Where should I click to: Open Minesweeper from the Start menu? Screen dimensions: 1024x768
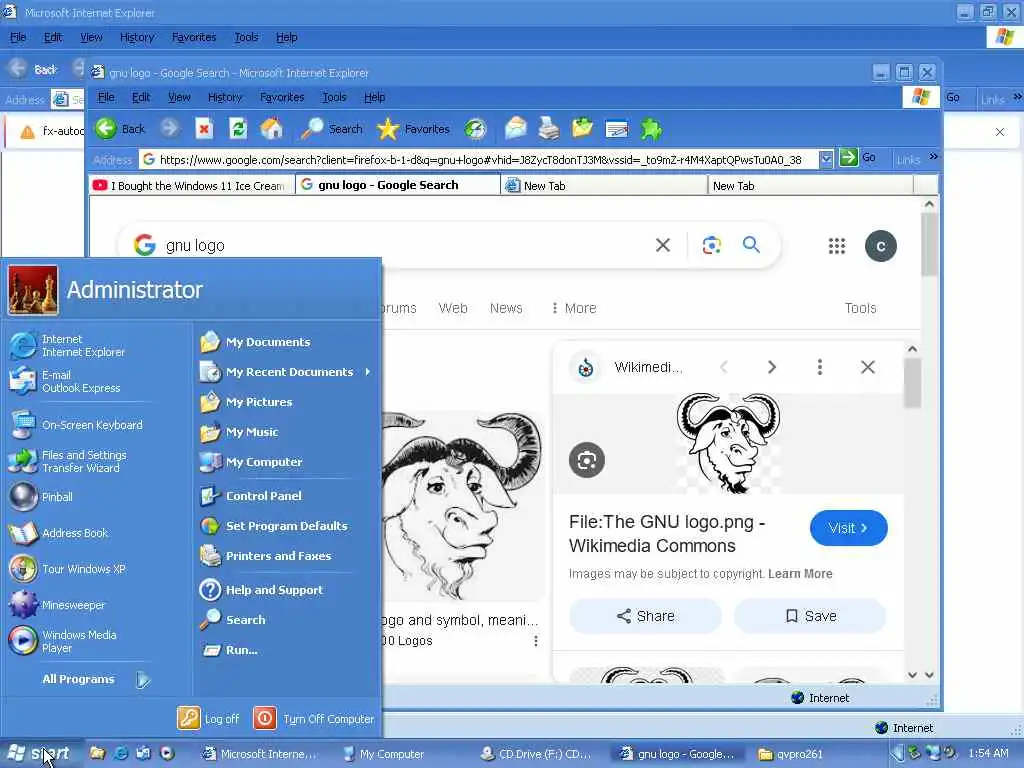click(x=57, y=605)
